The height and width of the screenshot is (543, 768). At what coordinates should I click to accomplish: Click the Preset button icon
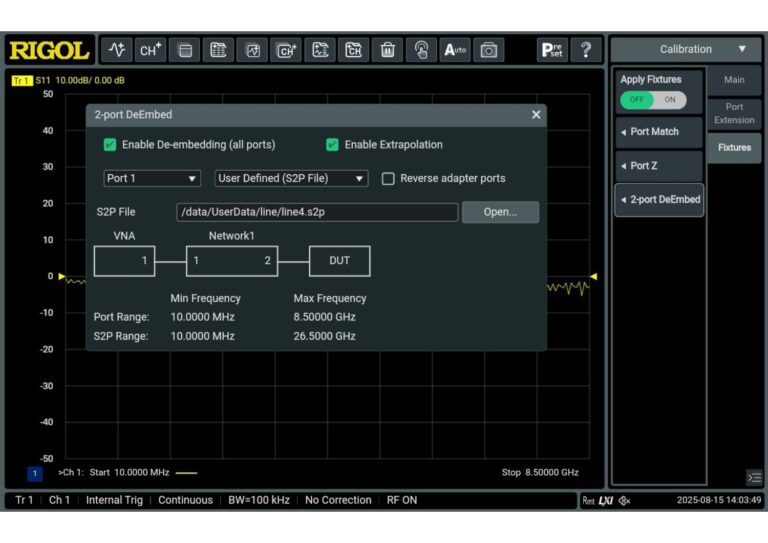pyautogui.click(x=552, y=50)
